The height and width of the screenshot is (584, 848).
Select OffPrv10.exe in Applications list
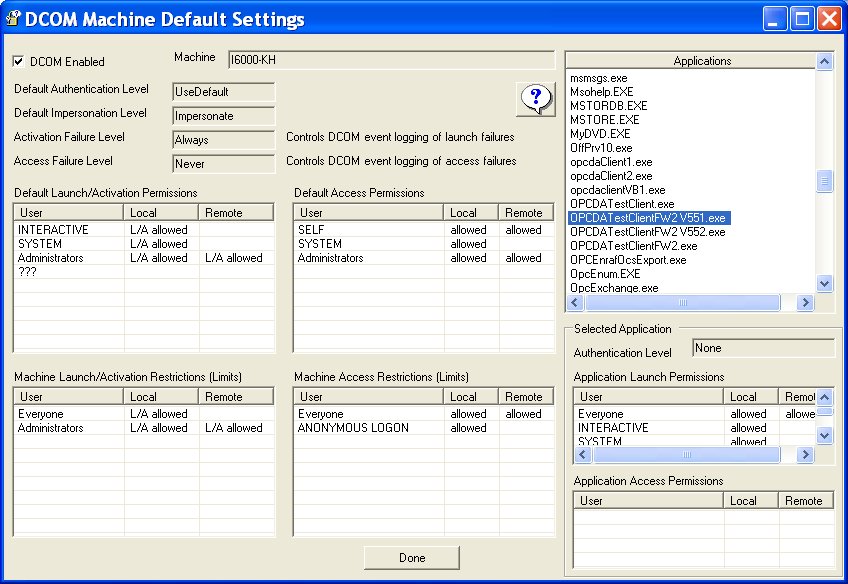601,148
